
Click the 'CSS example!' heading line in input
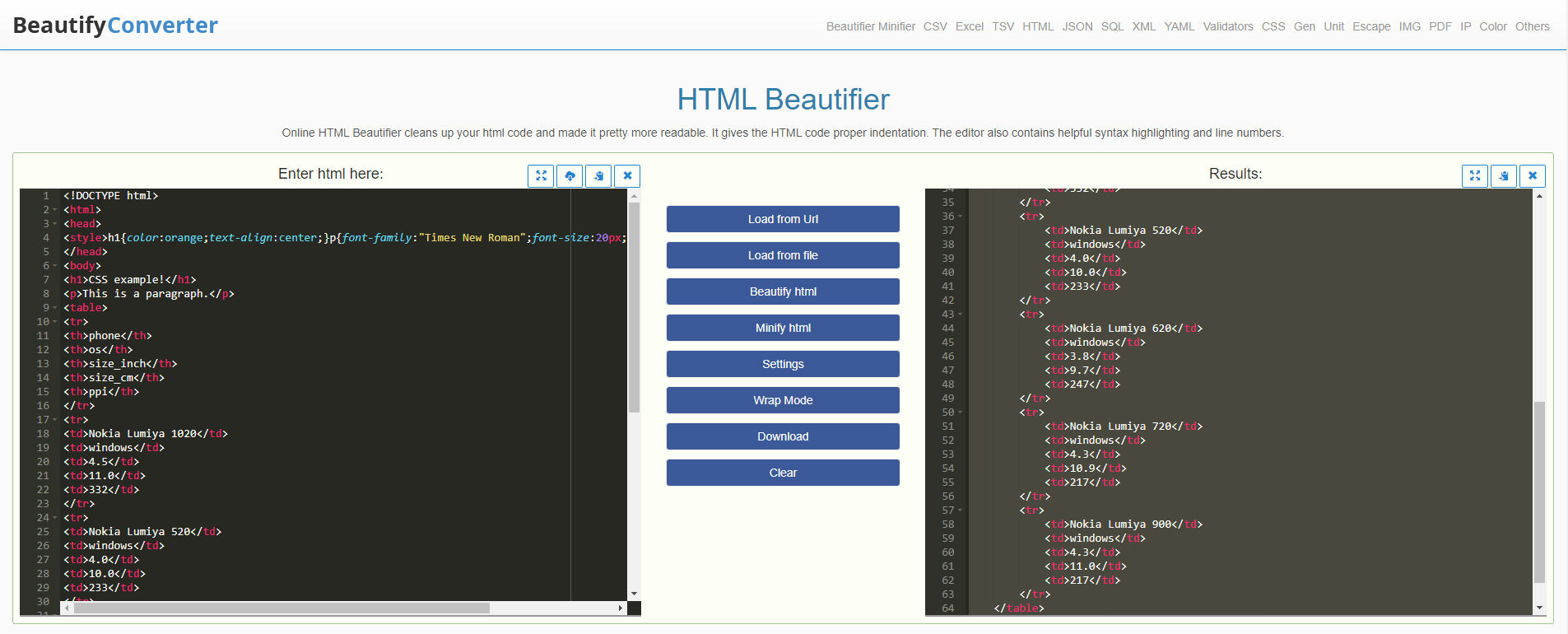click(x=130, y=280)
